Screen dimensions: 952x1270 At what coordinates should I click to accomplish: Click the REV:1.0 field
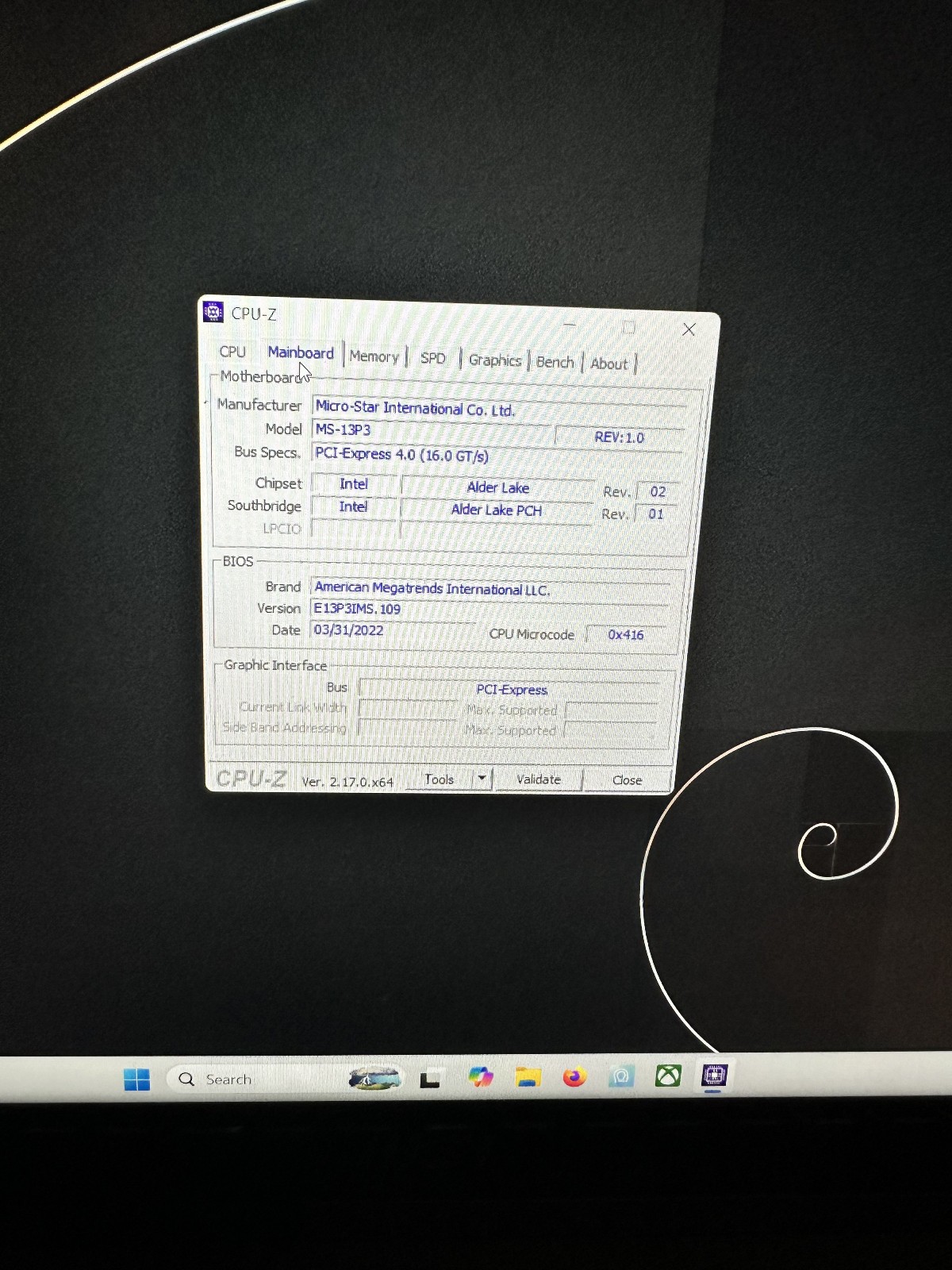[x=619, y=437]
